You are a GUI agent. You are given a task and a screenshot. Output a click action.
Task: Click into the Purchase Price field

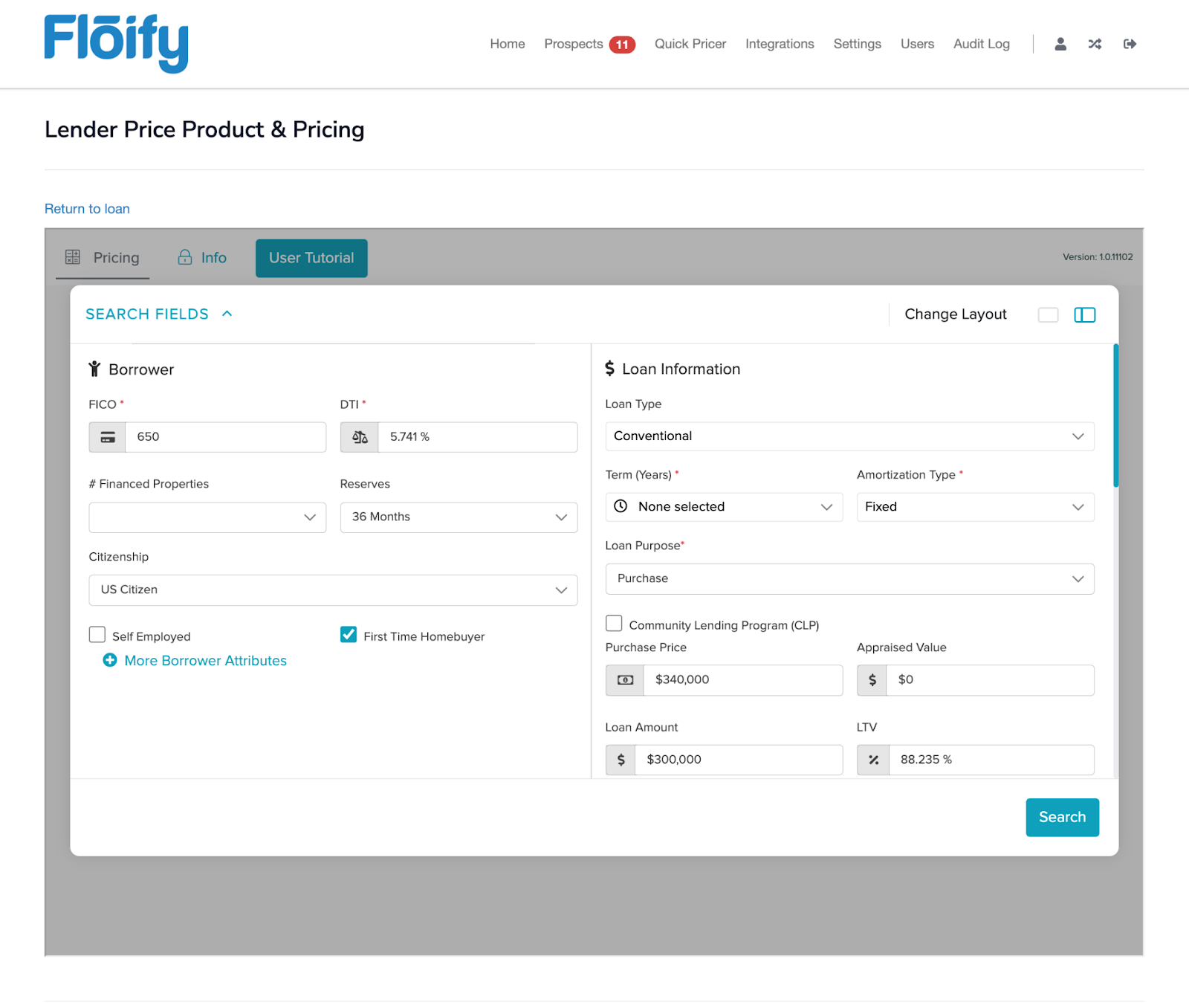pyautogui.click(x=742, y=680)
